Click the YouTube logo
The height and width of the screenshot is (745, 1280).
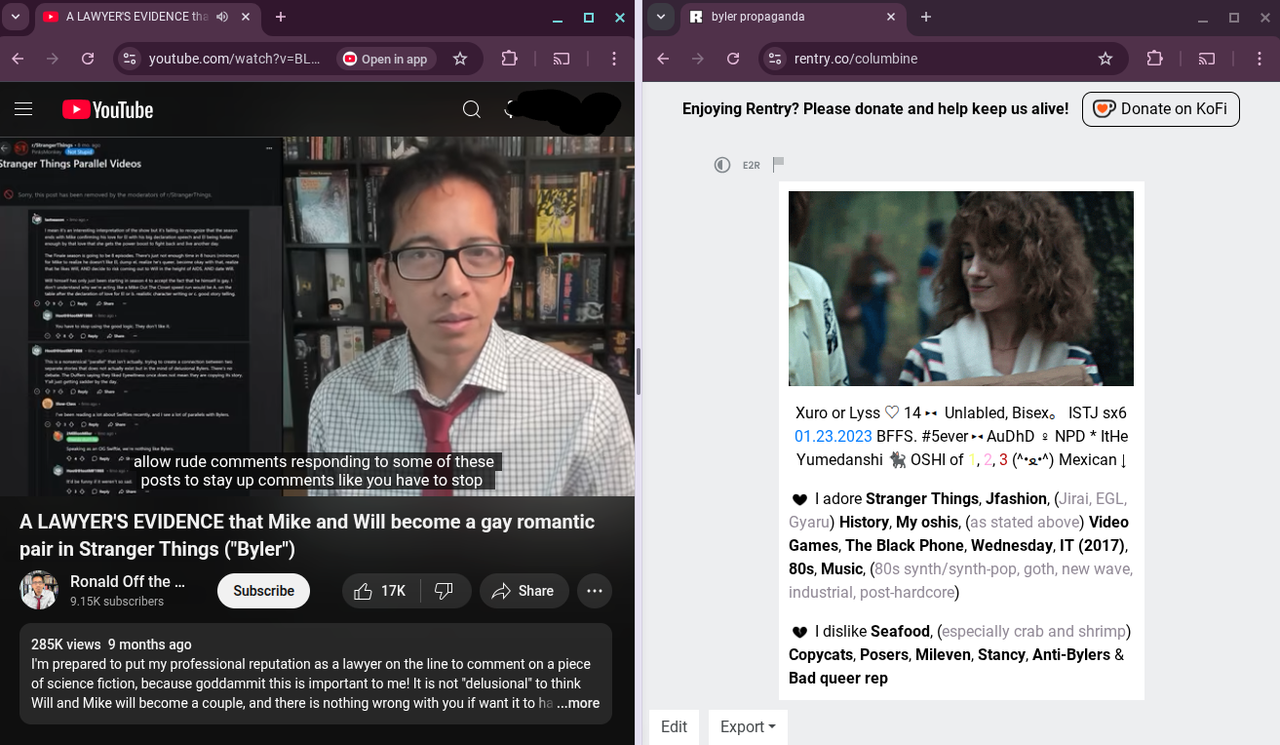tap(108, 109)
